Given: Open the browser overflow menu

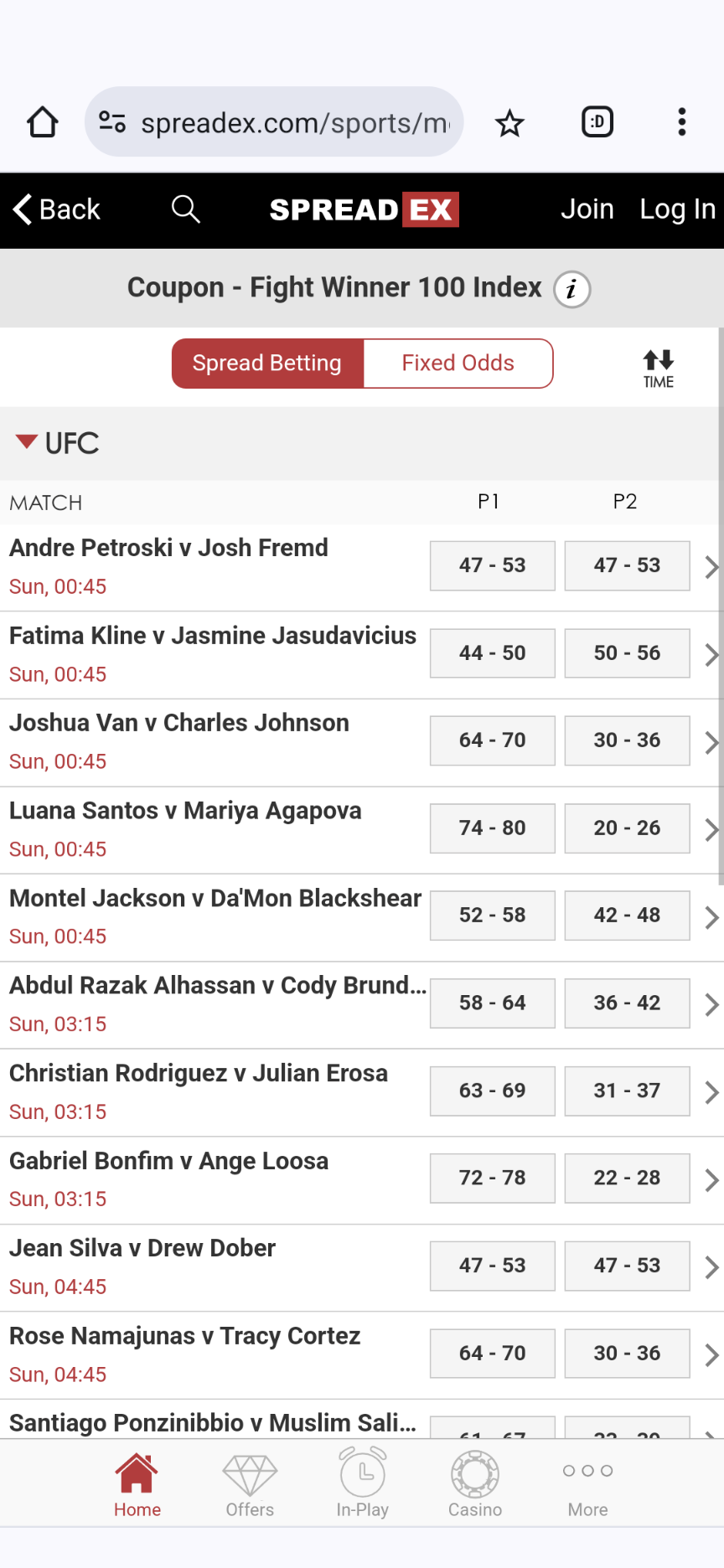Looking at the screenshot, I should pyautogui.click(x=681, y=121).
